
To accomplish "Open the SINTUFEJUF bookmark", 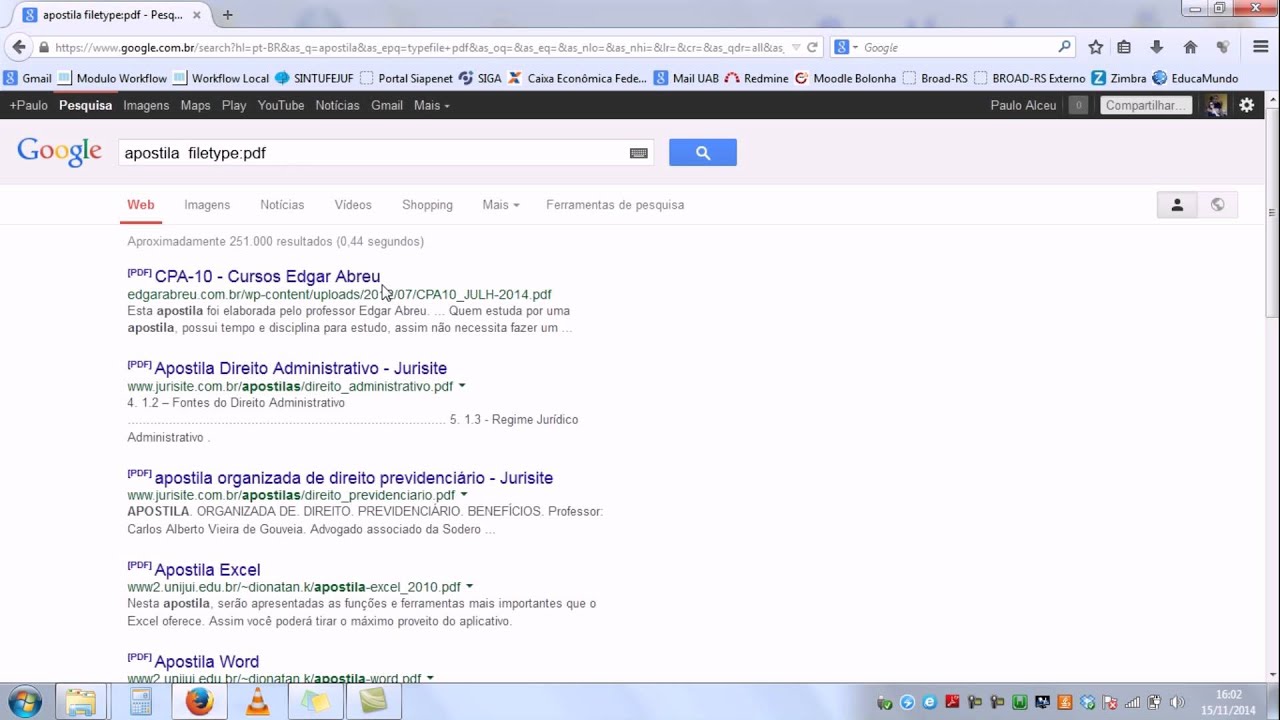I will coord(314,78).
